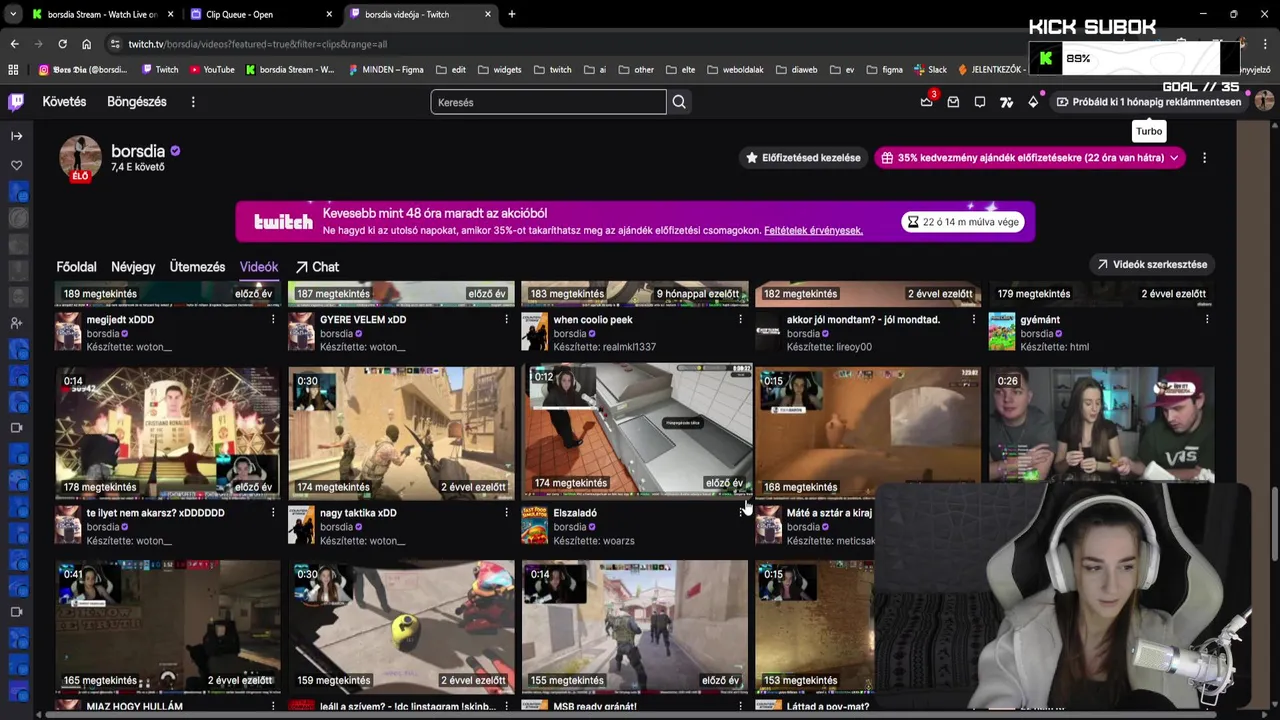Switch to the Ütemezés channel tab
Screen dimensions: 1280x720
point(197,267)
